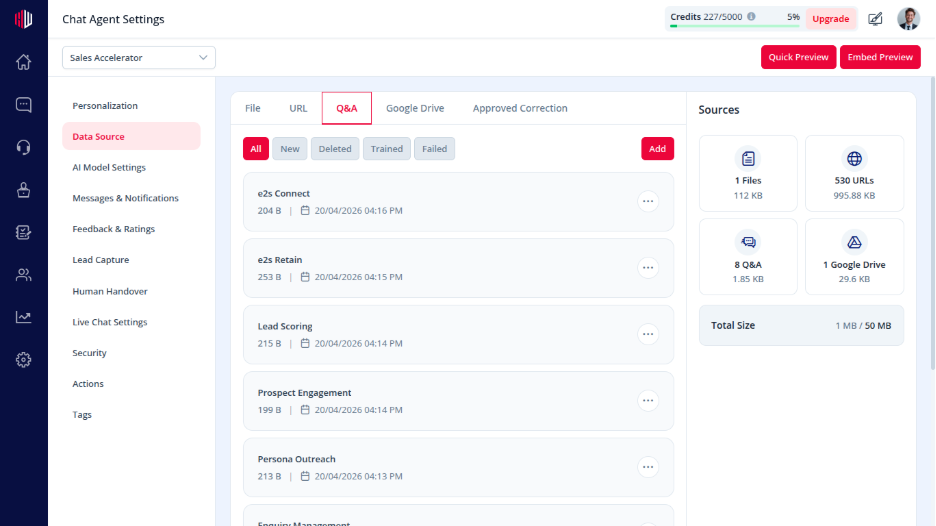Expand the Sales Accelerator agent dropdown
The height and width of the screenshot is (526, 936).
(x=138, y=58)
